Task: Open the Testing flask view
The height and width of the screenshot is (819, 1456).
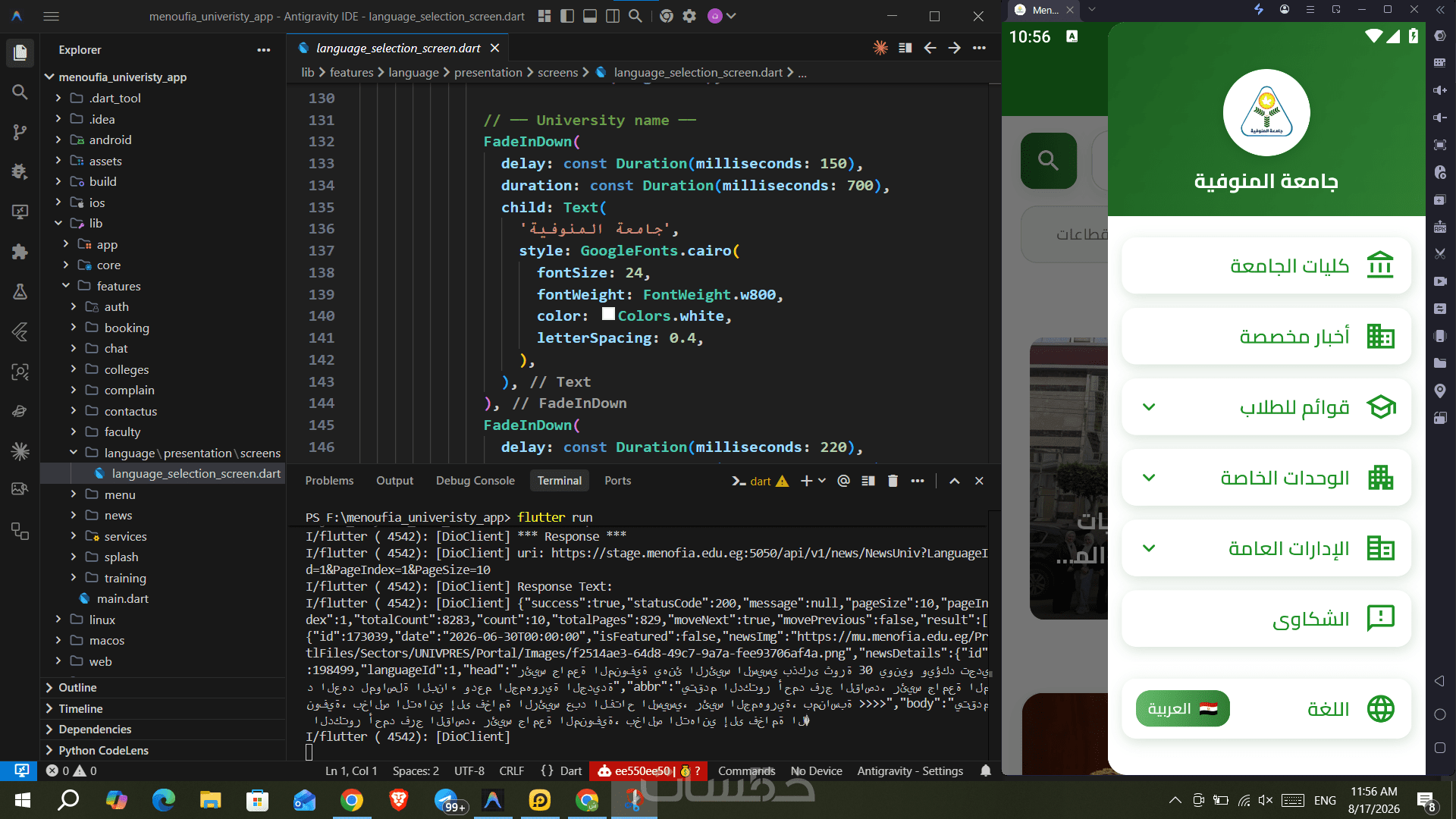Action: pos(20,291)
